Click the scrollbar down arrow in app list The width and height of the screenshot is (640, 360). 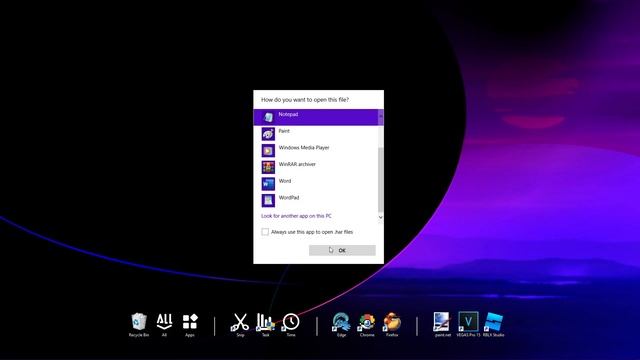pyautogui.click(x=381, y=218)
